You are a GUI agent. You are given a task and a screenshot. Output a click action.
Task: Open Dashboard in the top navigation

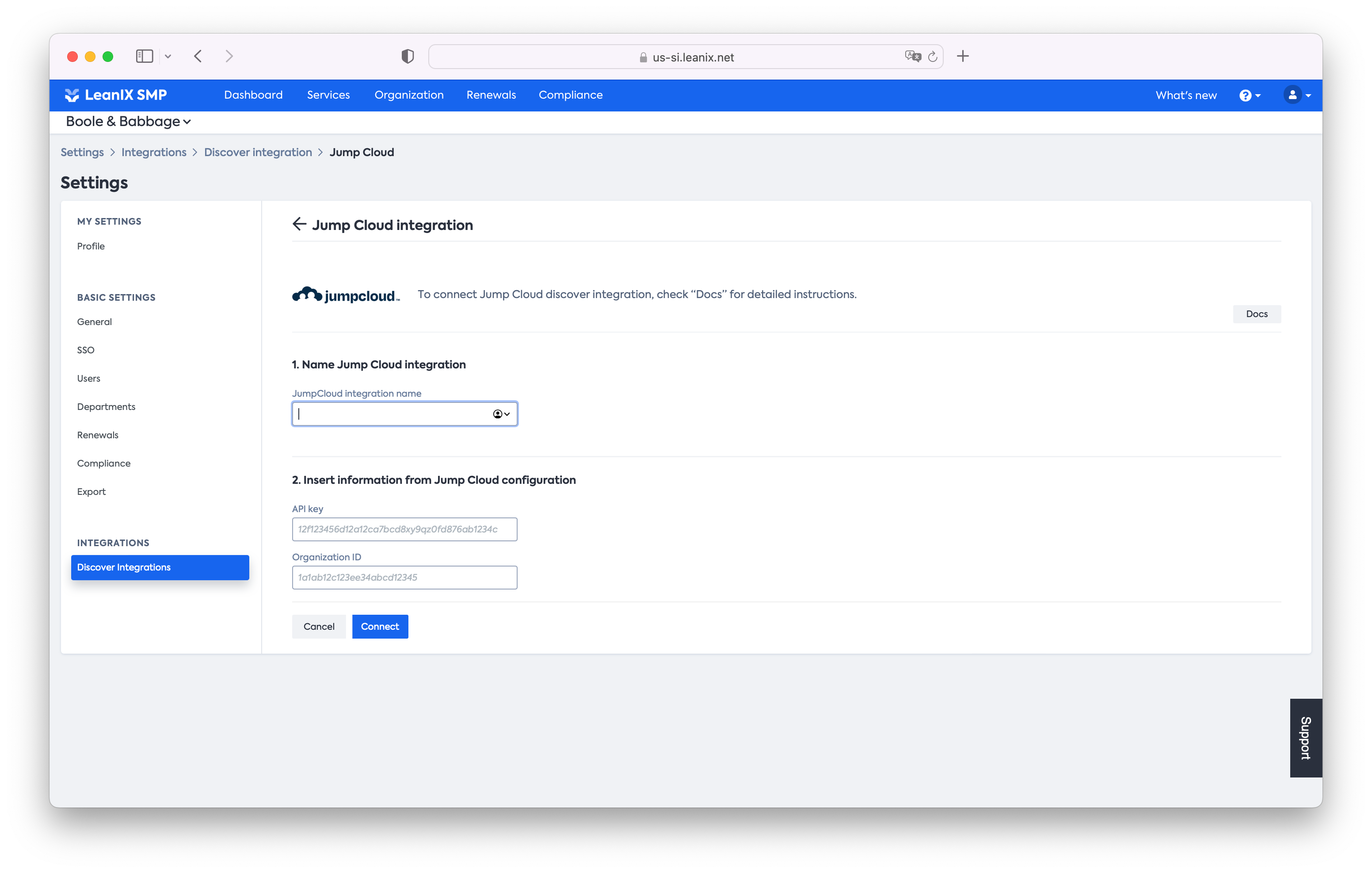pyautogui.click(x=253, y=95)
